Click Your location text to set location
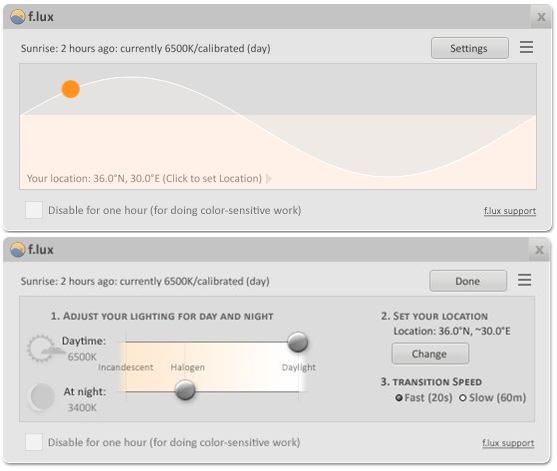The image size is (557, 471). tap(145, 178)
